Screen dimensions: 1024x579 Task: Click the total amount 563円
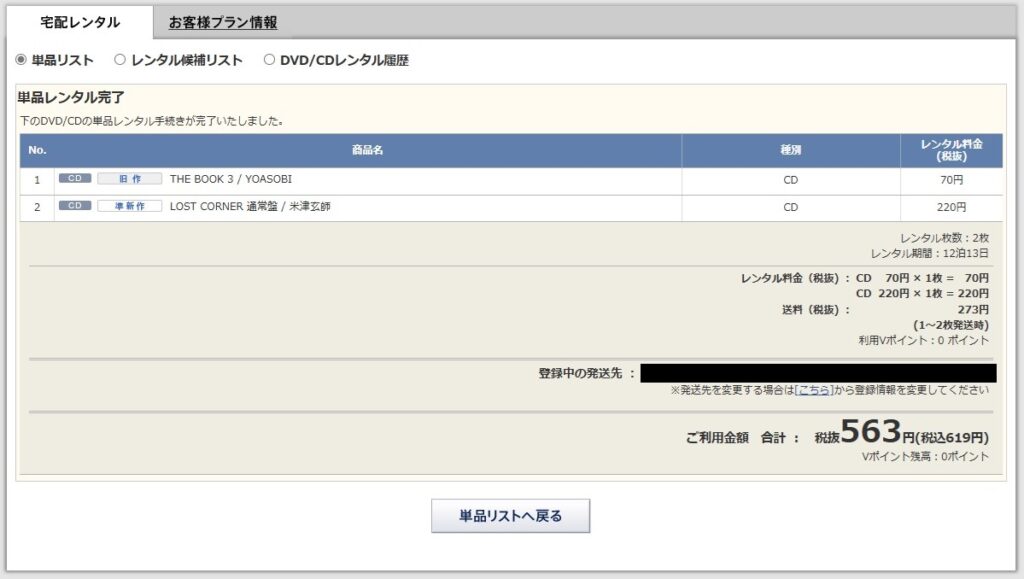tap(878, 431)
